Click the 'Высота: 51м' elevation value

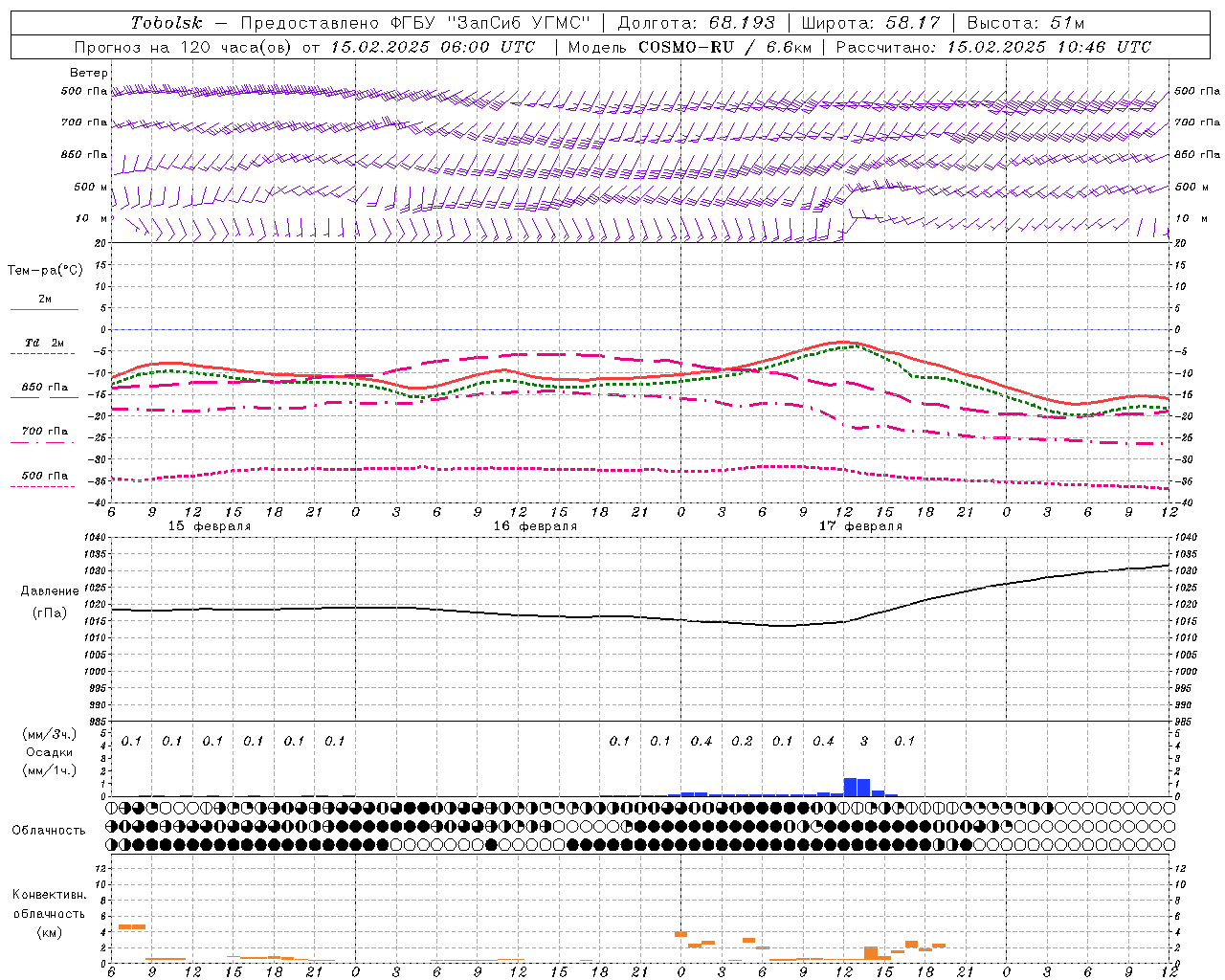pos(1026,23)
